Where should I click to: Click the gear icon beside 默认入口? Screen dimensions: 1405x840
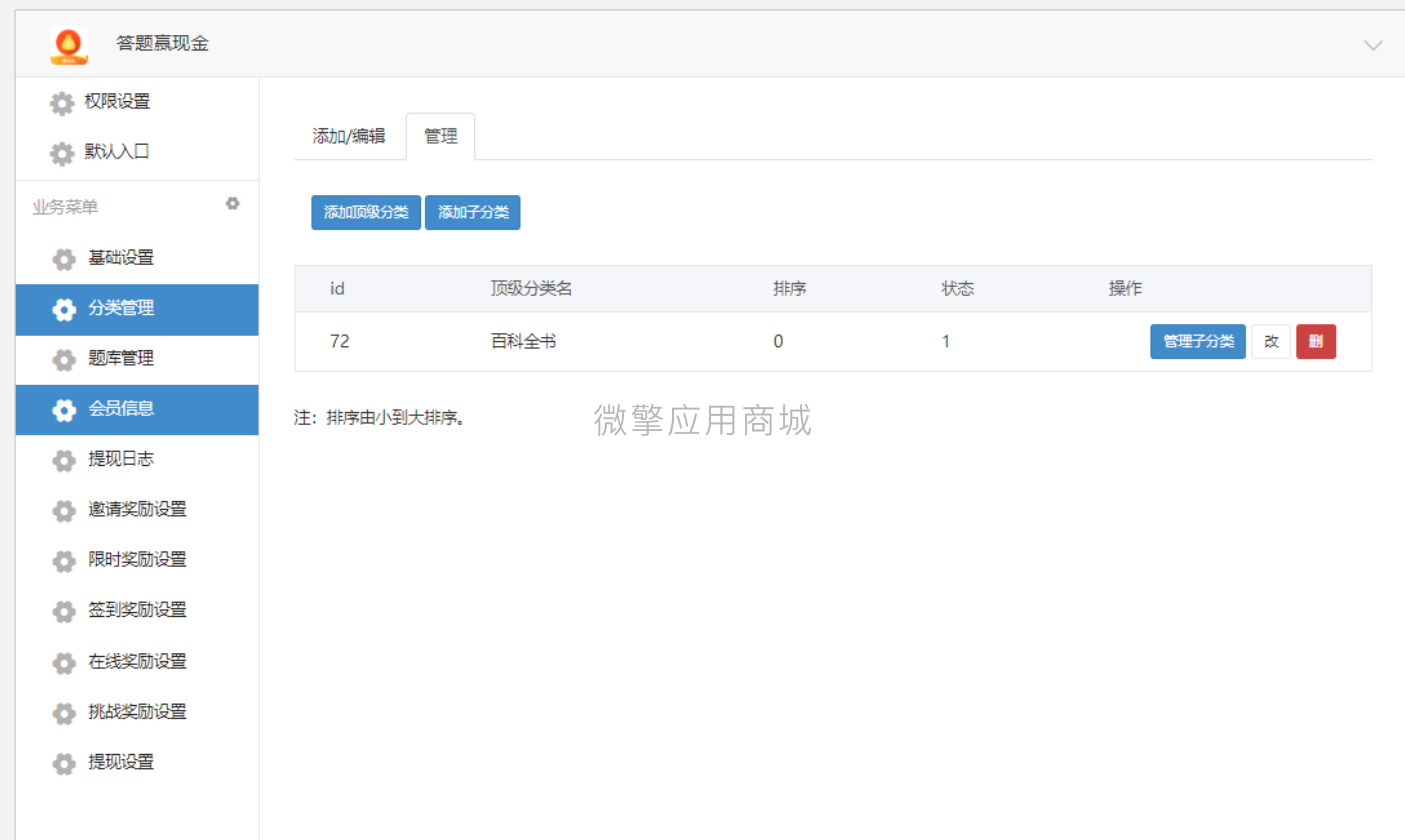tap(62, 154)
